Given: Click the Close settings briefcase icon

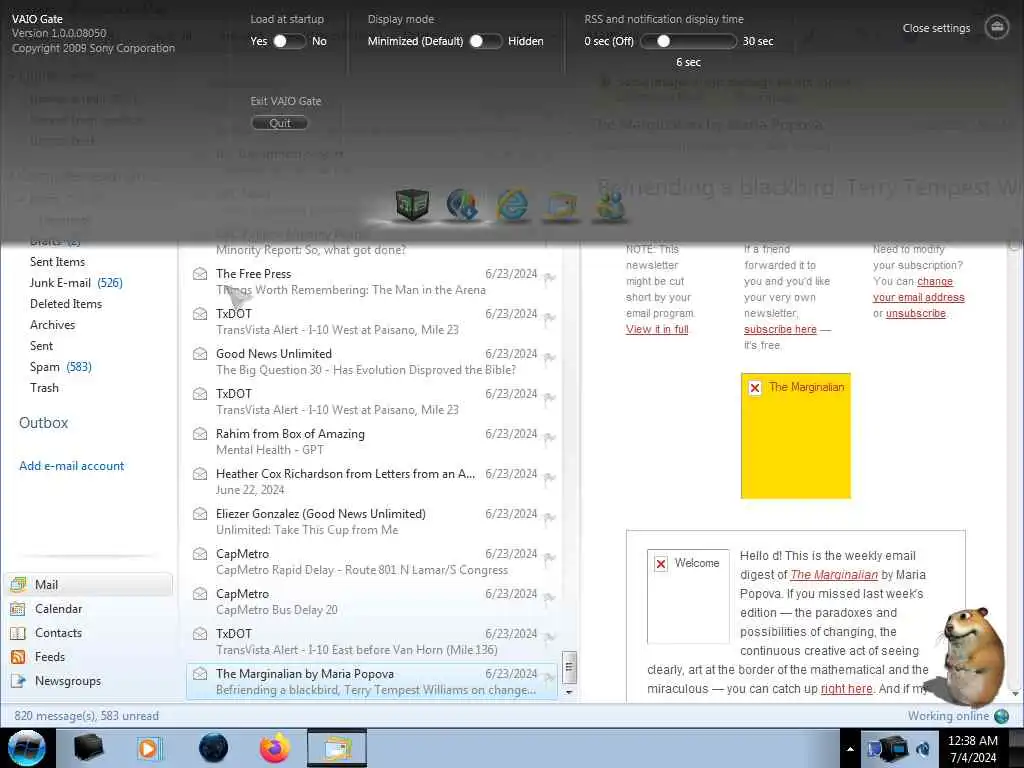Looking at the screenshot, I should click(997, 27).
